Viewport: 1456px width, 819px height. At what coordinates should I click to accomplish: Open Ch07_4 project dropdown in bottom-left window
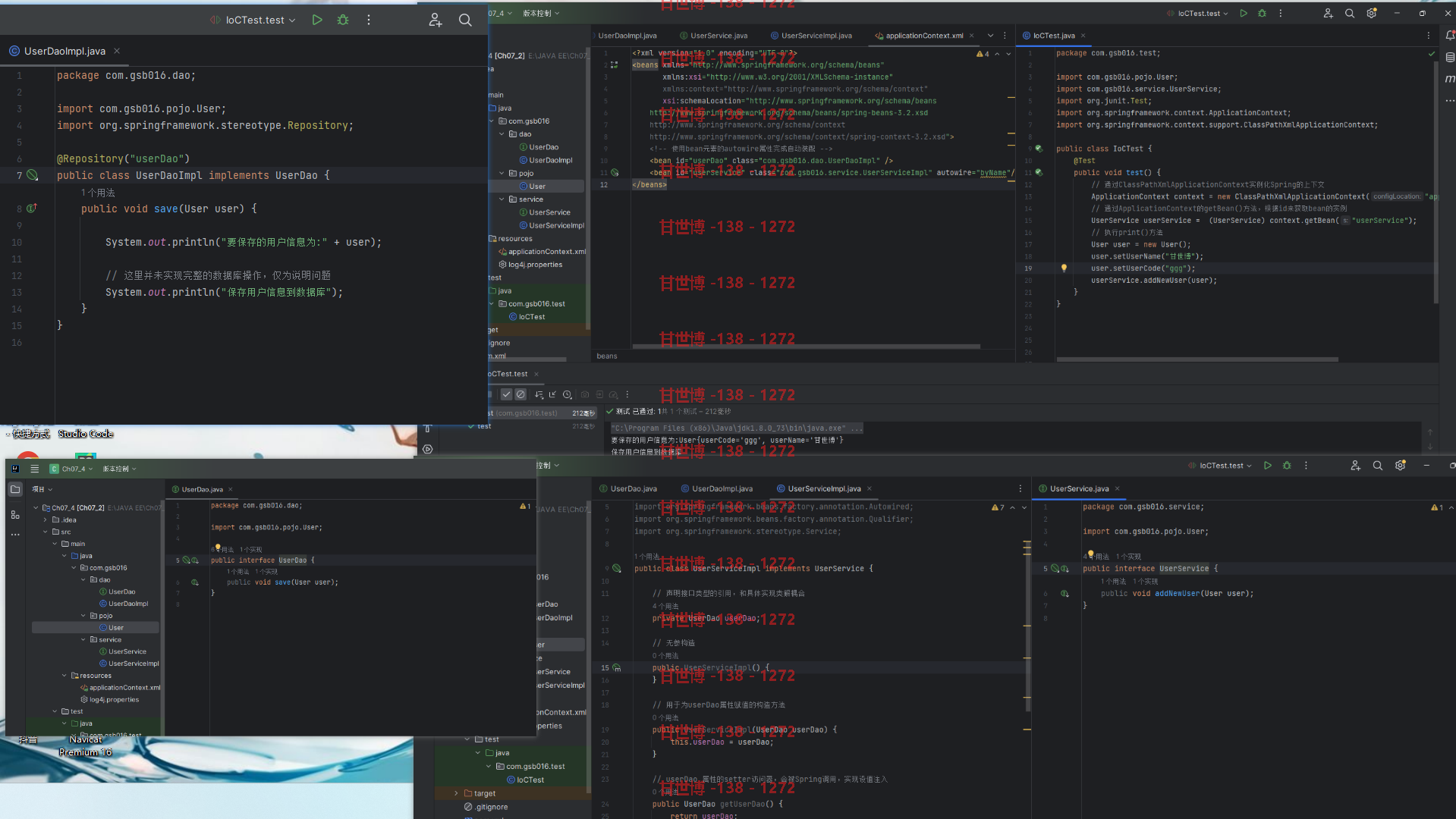[71, 469]
